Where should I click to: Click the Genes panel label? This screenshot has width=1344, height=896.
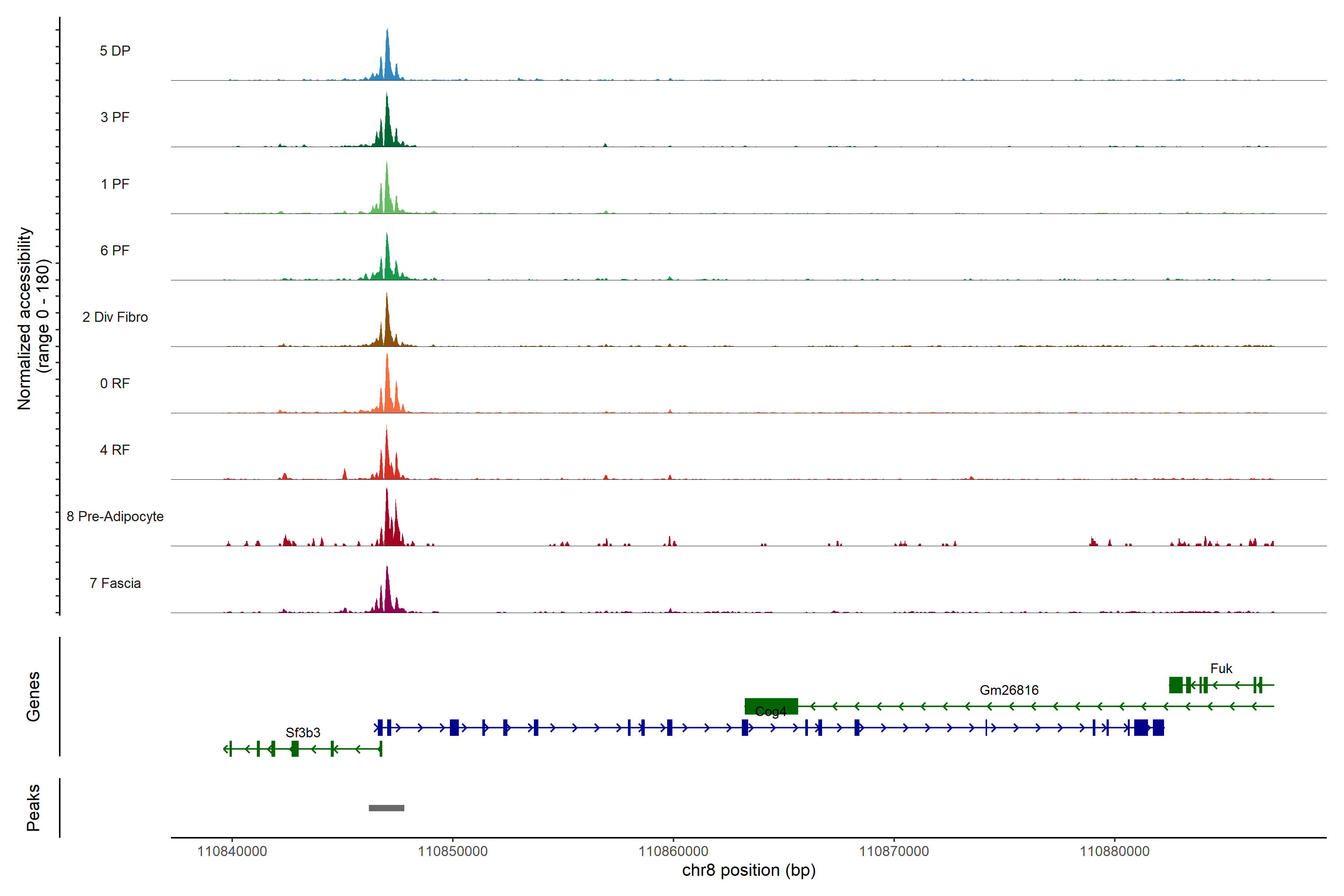click(33, 697)
